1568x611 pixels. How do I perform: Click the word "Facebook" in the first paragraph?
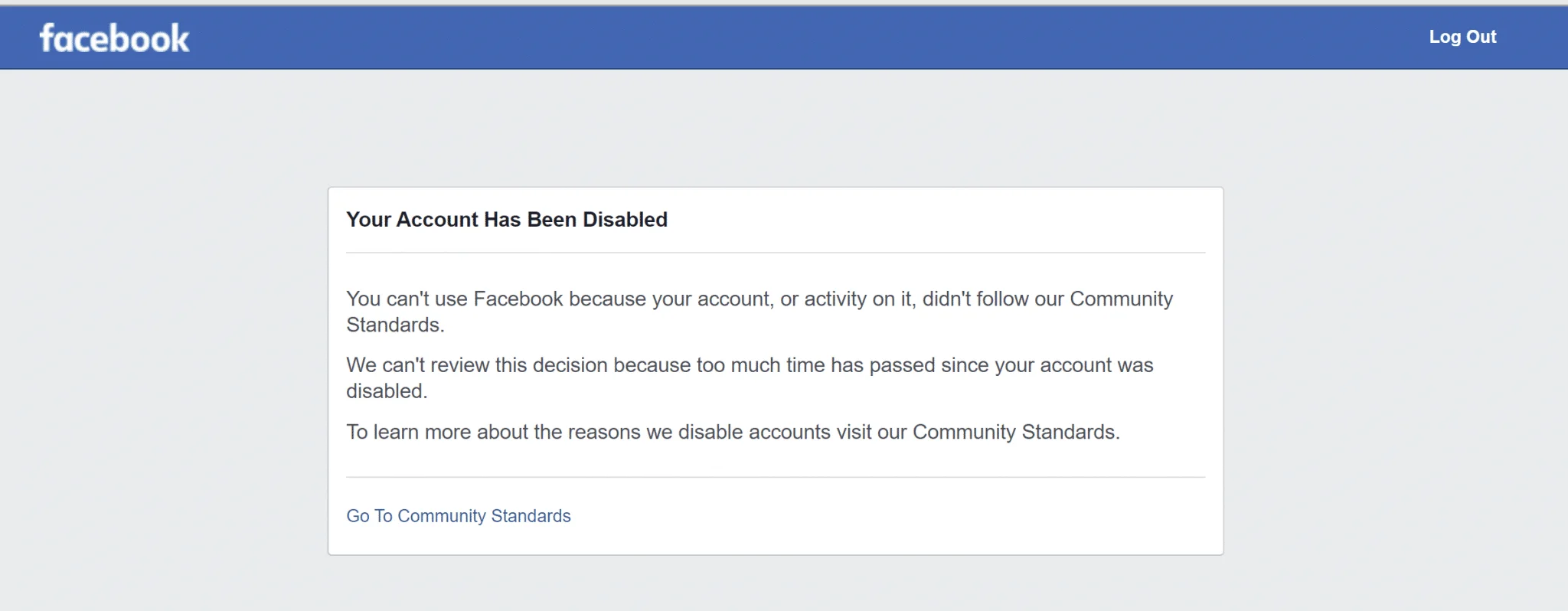tap(518, 299)
